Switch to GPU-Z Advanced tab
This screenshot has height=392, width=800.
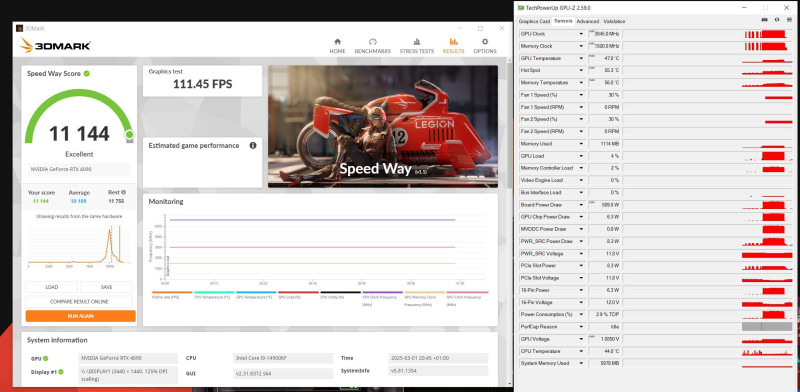pyautogui.click(x=588, y=21)
